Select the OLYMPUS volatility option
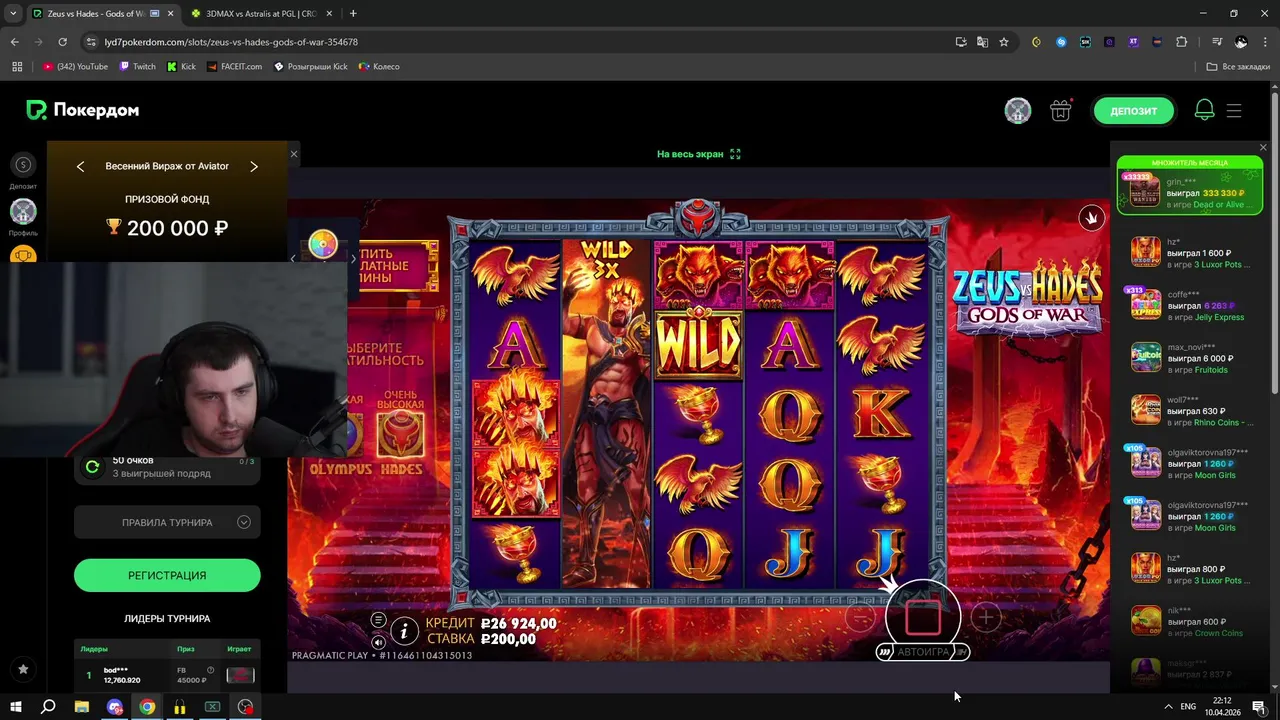The height and width of the screenshot is (720, 1280). point(340,468)
